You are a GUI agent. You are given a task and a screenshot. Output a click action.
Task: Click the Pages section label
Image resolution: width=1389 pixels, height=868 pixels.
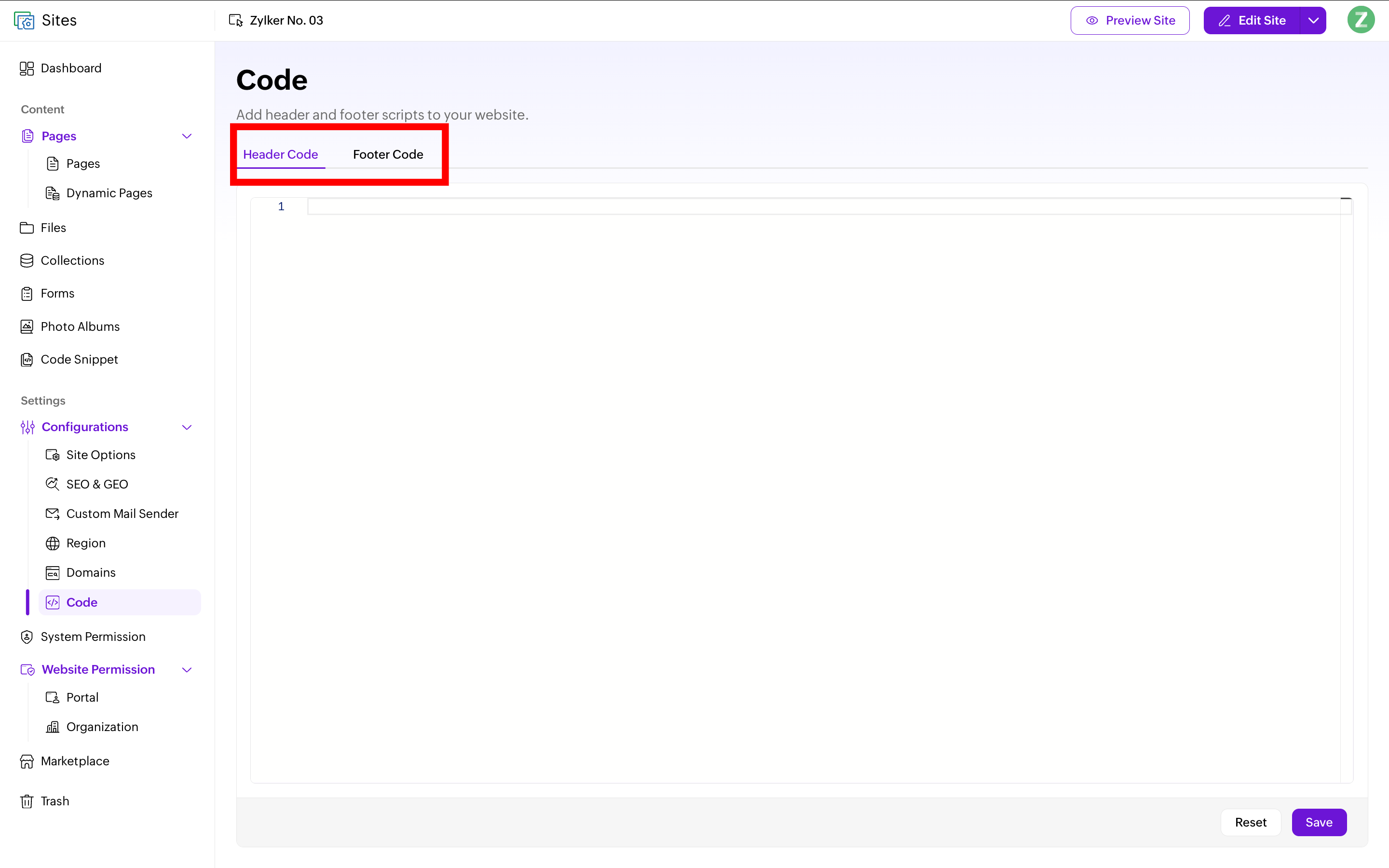coord(59,136)
